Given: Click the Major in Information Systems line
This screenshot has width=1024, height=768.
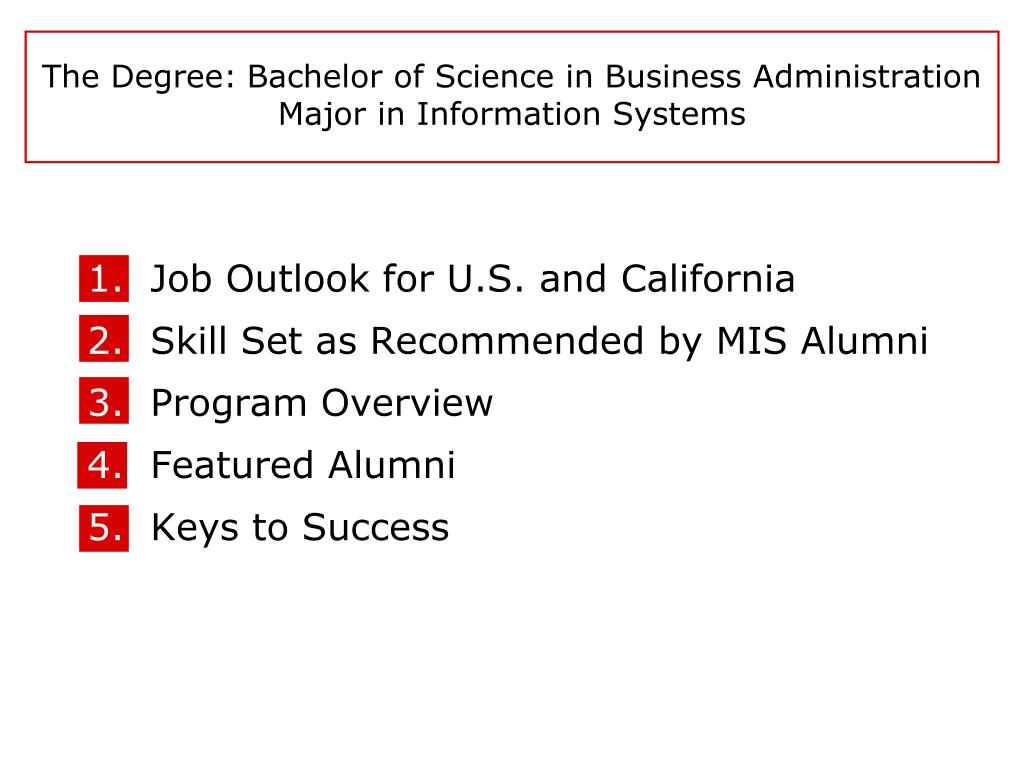Looking at the screenshot, I should 512,114.
